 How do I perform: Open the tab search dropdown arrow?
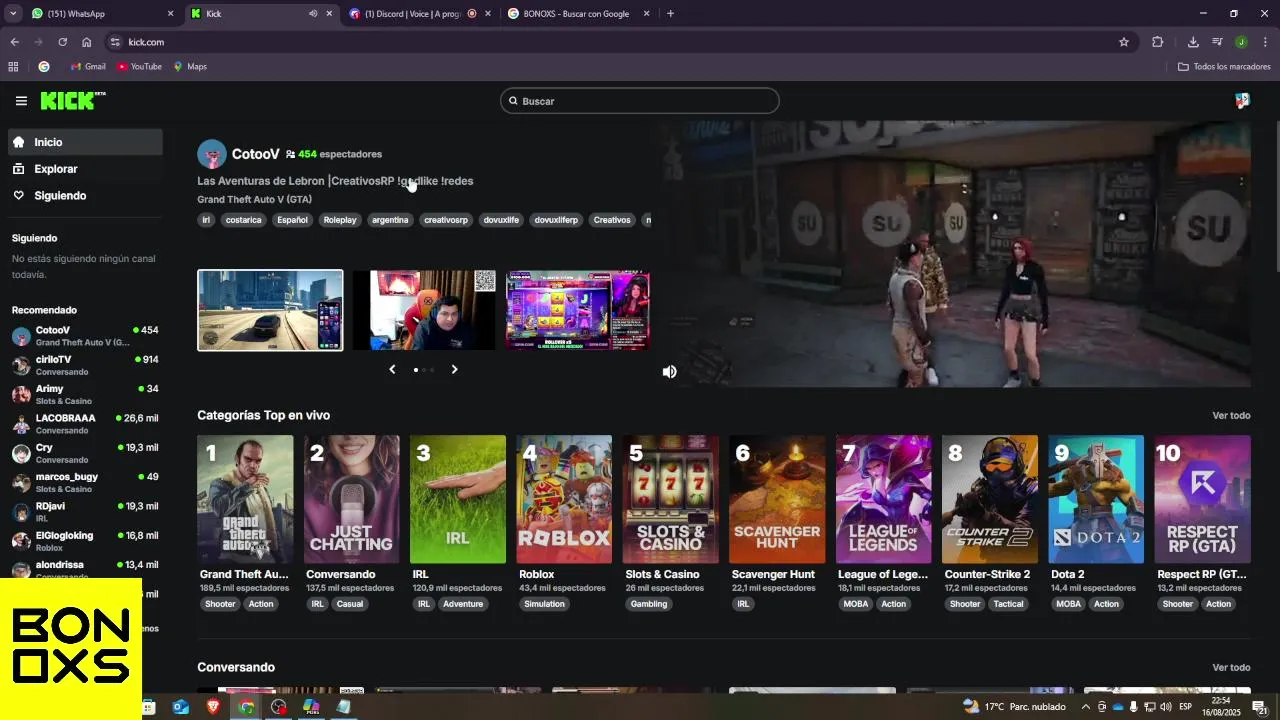[13, 14]
